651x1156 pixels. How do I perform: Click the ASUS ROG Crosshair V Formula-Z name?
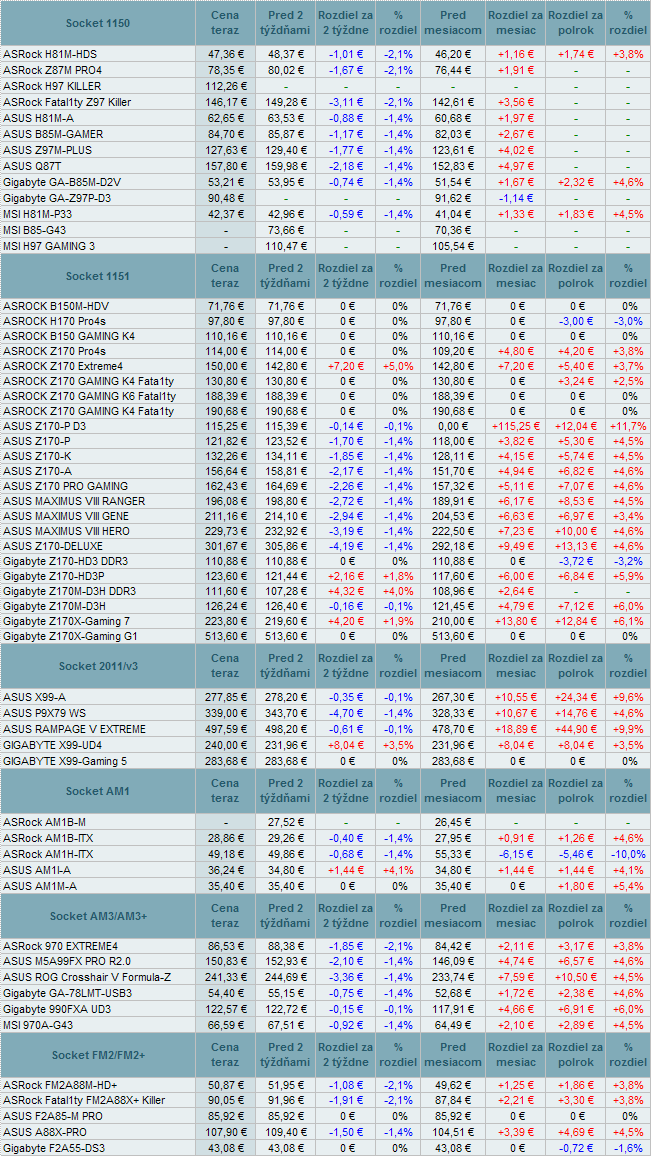point(87,978)
